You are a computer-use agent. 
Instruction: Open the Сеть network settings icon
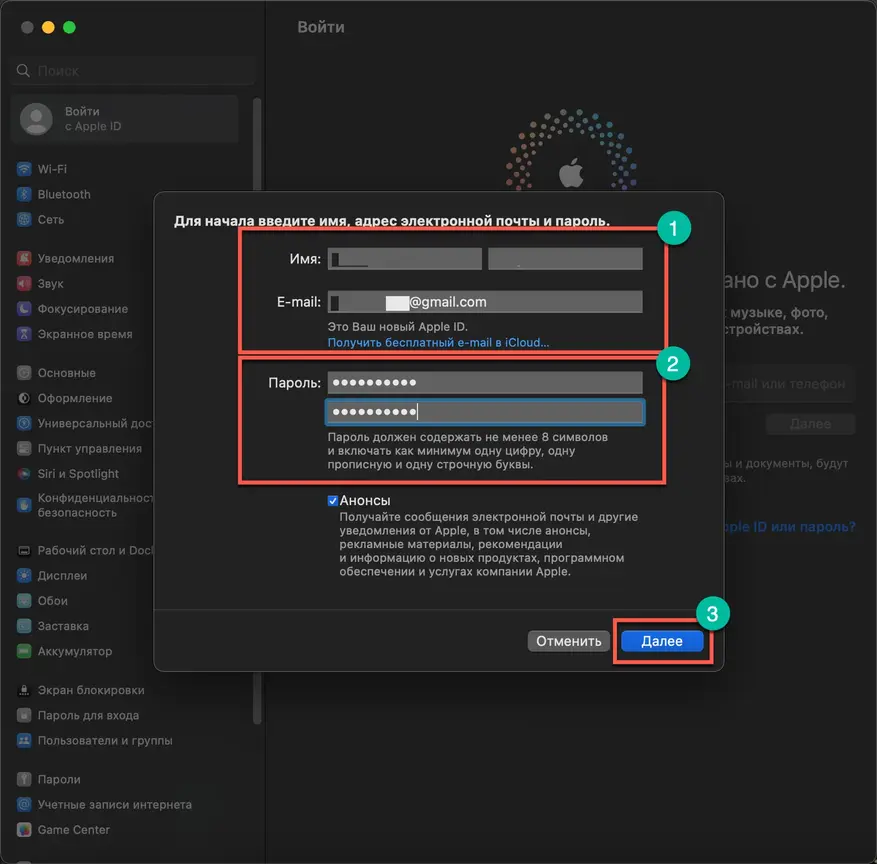click(24, 219)
